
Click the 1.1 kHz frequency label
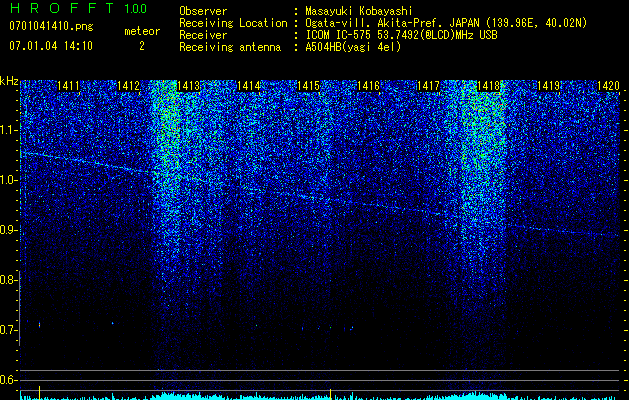[x=8, y=130]
